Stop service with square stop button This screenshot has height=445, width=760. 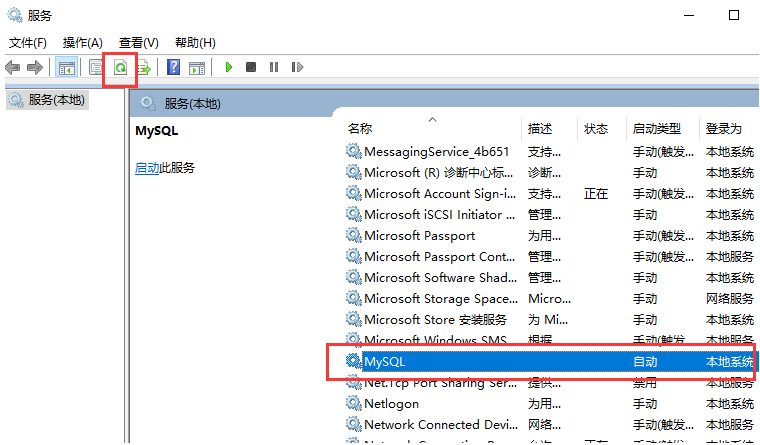251,67
